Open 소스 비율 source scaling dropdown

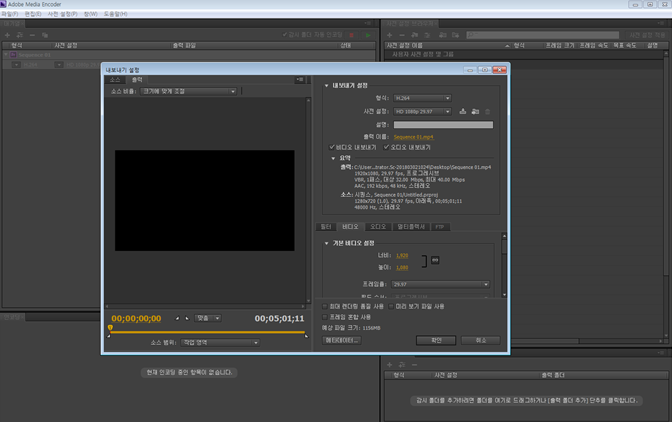point(188,91)
